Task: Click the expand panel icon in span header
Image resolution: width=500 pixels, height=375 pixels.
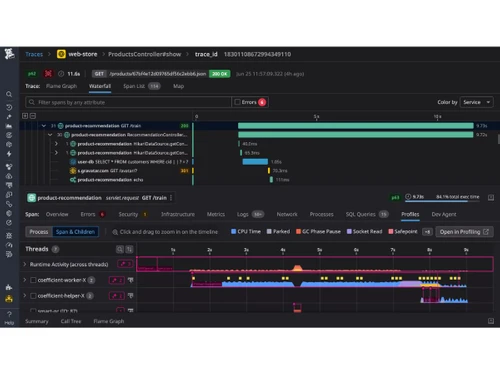Action: coord(491,197)
